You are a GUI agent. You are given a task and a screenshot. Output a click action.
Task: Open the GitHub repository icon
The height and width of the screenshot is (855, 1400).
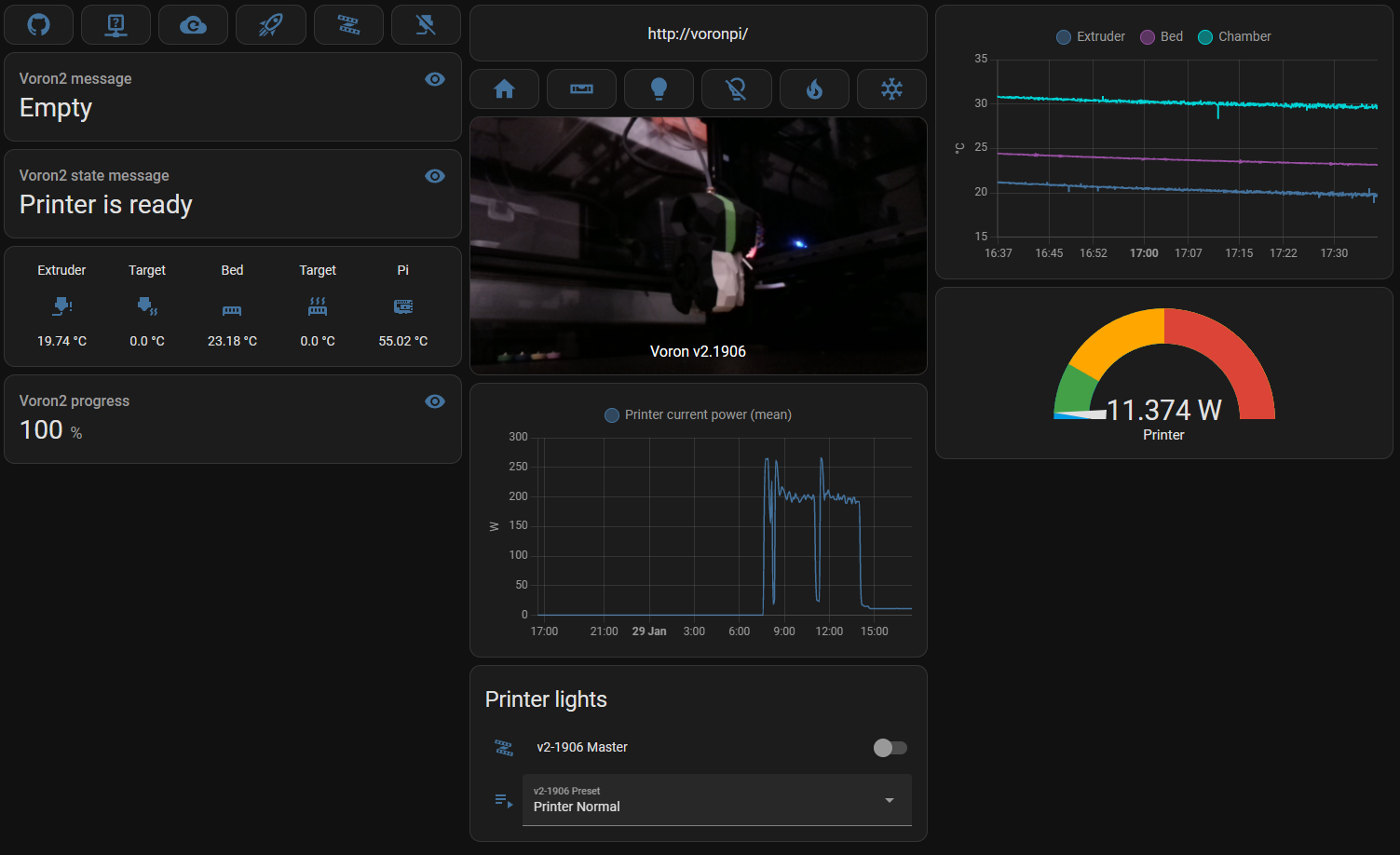tap(38, 24)
